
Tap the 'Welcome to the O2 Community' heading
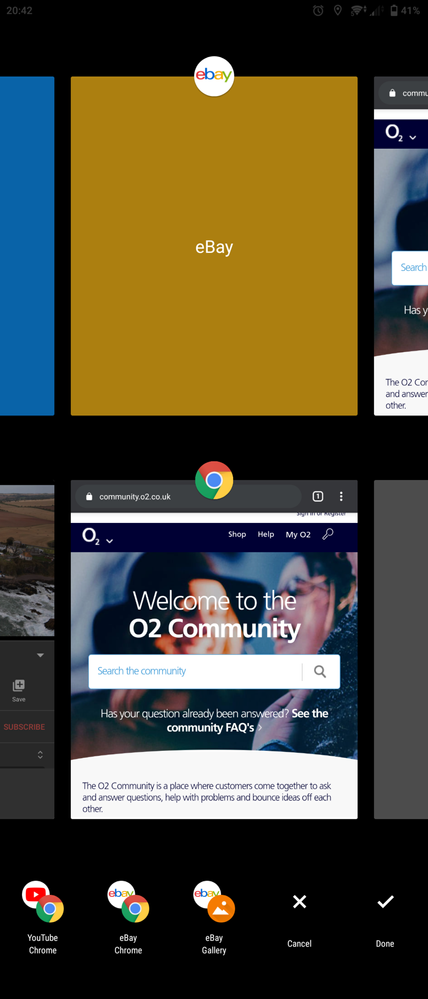pyautogui.click(x=214, y=615)
